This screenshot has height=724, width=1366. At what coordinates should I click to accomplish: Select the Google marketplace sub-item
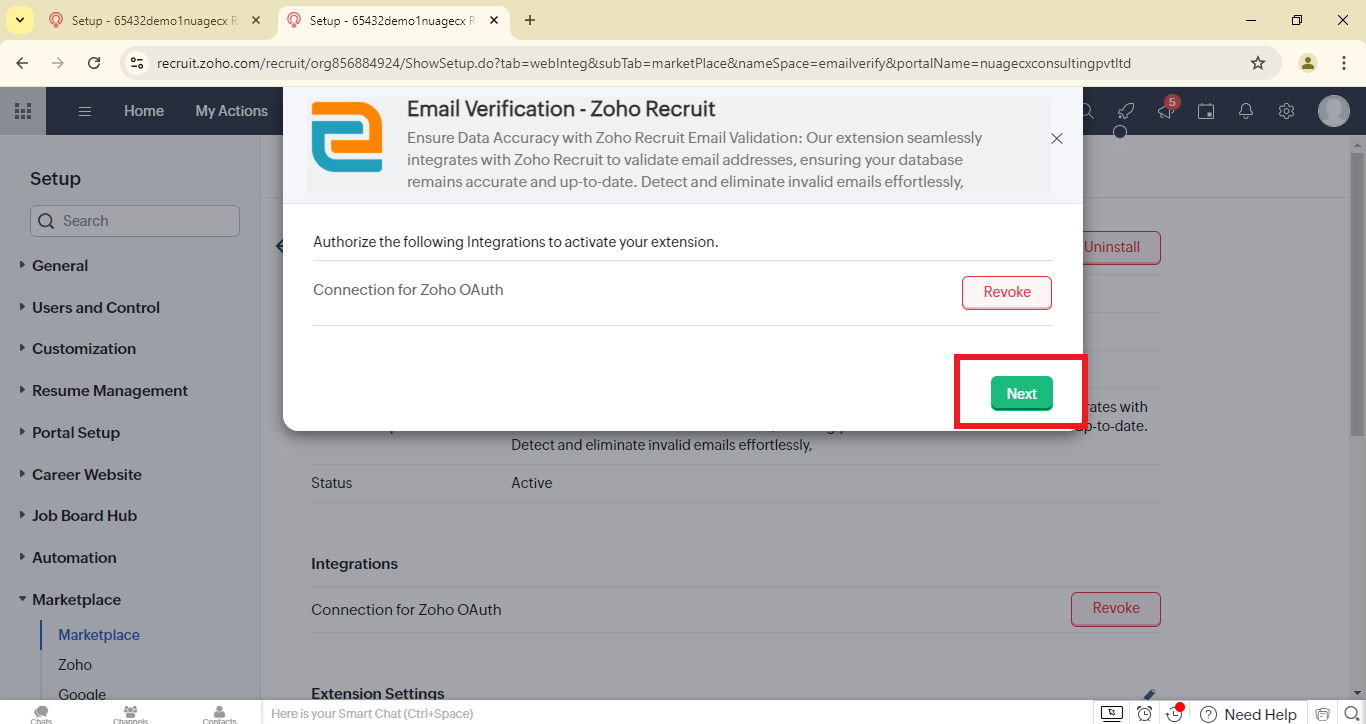82,694
